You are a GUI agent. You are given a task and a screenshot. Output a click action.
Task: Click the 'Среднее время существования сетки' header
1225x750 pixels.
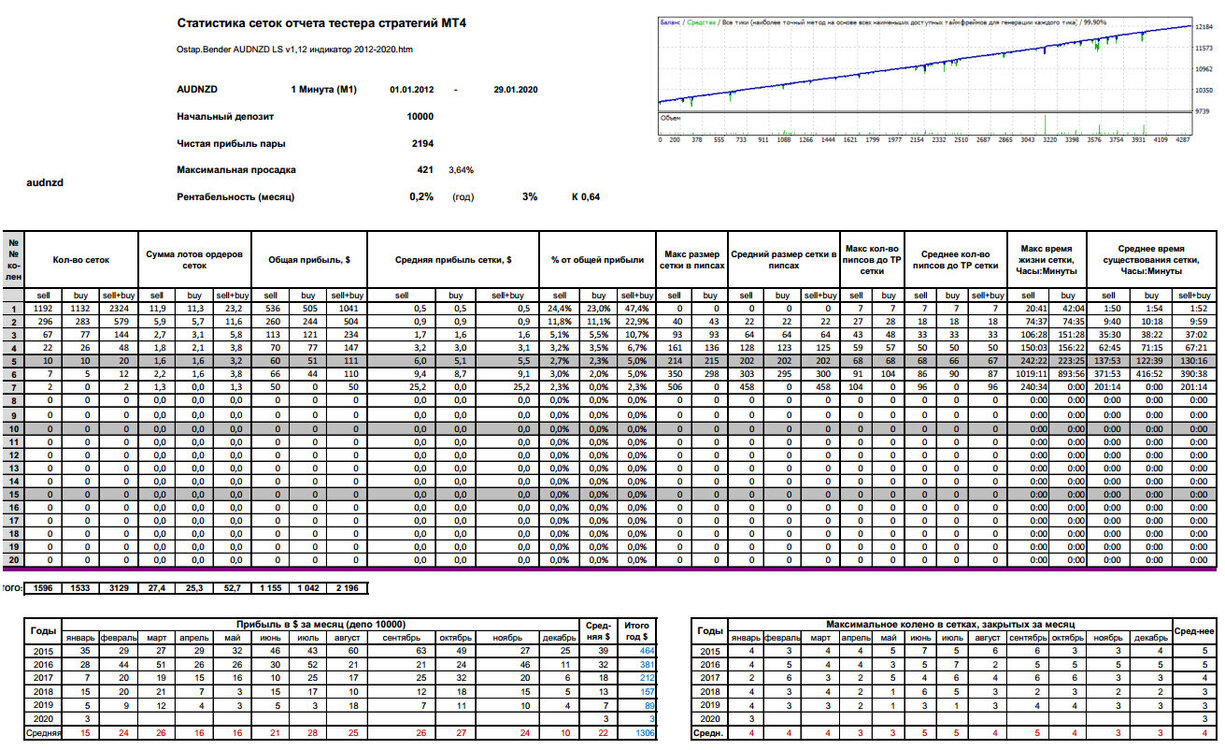(x=1152, y=259)
